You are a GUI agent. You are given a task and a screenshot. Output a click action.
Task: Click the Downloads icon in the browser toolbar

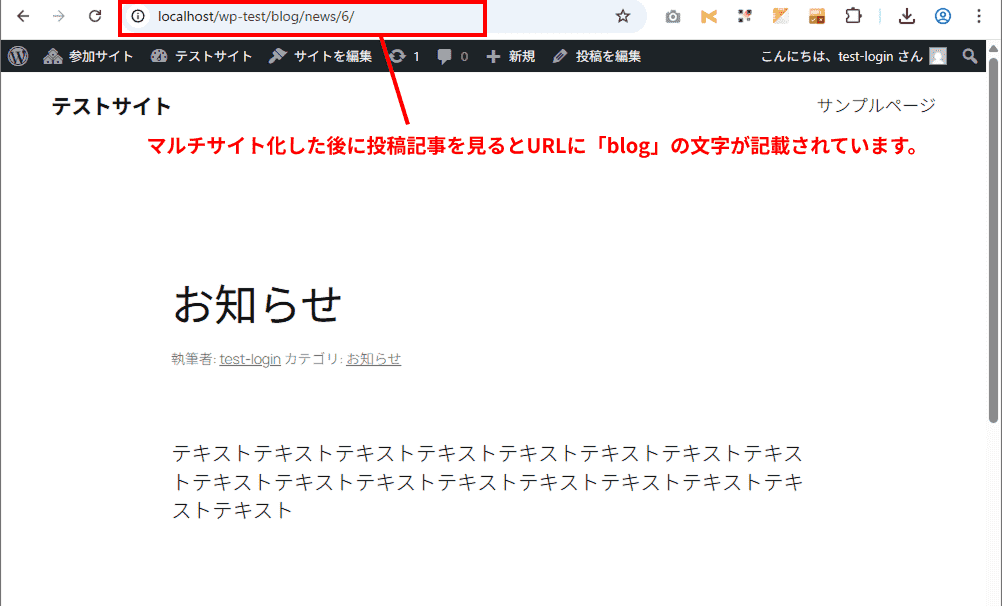pos(904,16)
